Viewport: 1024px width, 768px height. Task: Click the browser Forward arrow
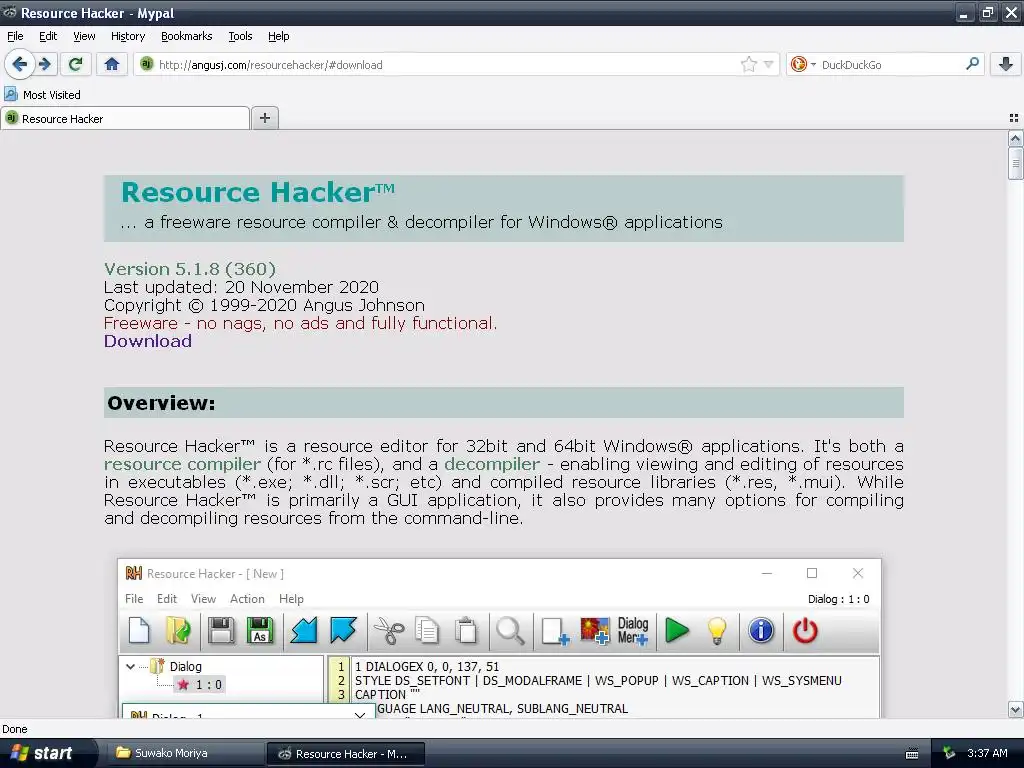point(45,64)
